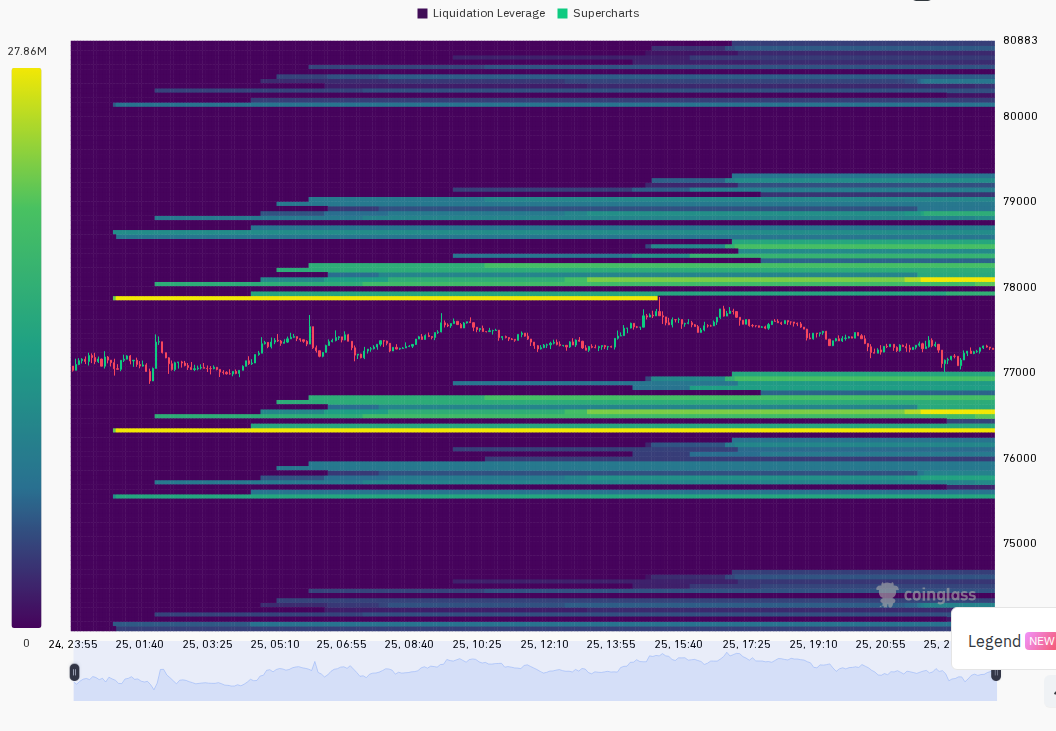Open the Legend panel
1056x731 pixels.
click(x=994, y=641)
